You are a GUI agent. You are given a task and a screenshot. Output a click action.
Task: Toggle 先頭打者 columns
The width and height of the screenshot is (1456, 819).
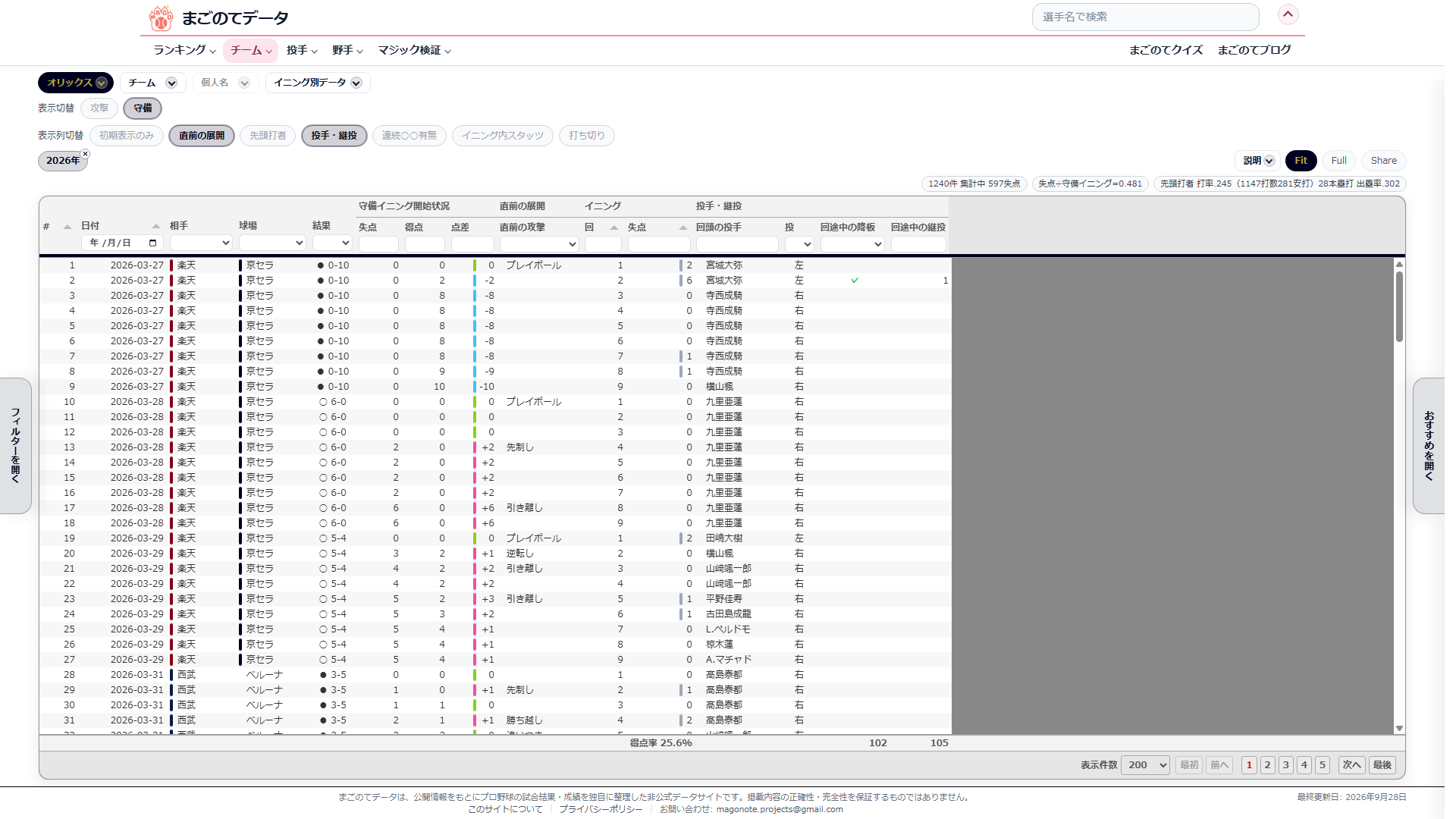(x=268, y=136)
